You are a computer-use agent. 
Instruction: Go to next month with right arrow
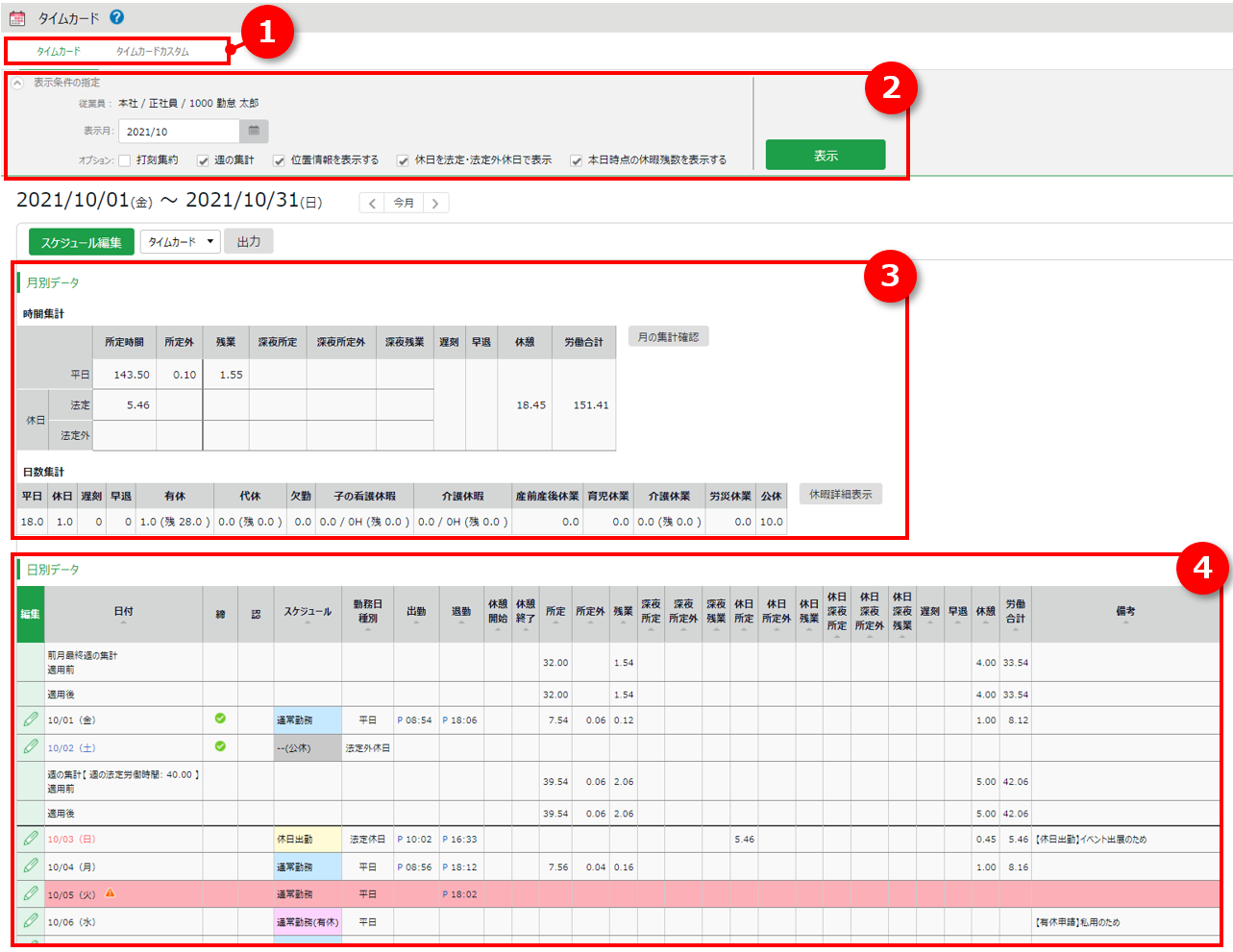click(435, 203)
